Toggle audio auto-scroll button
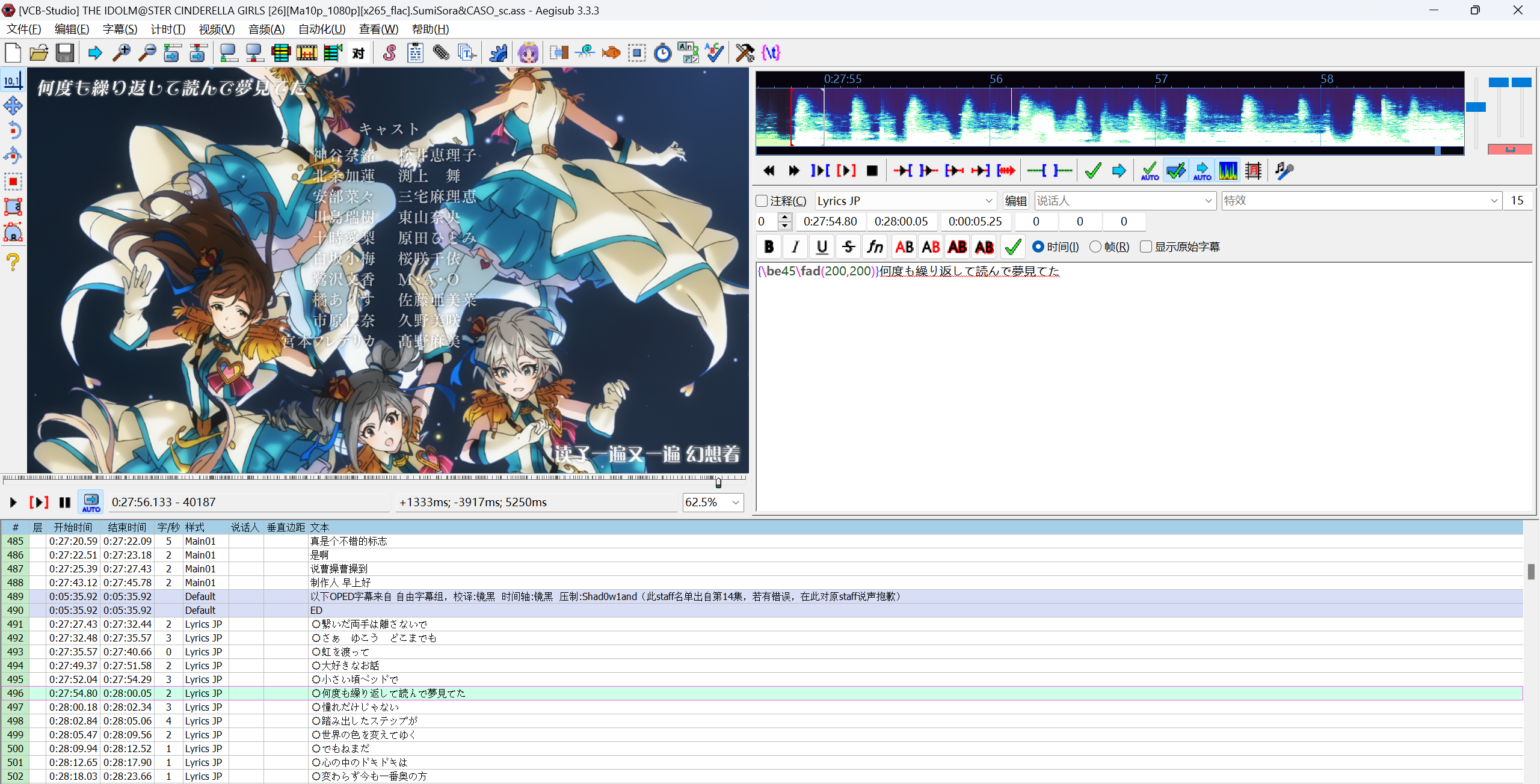 (1202, 171)
